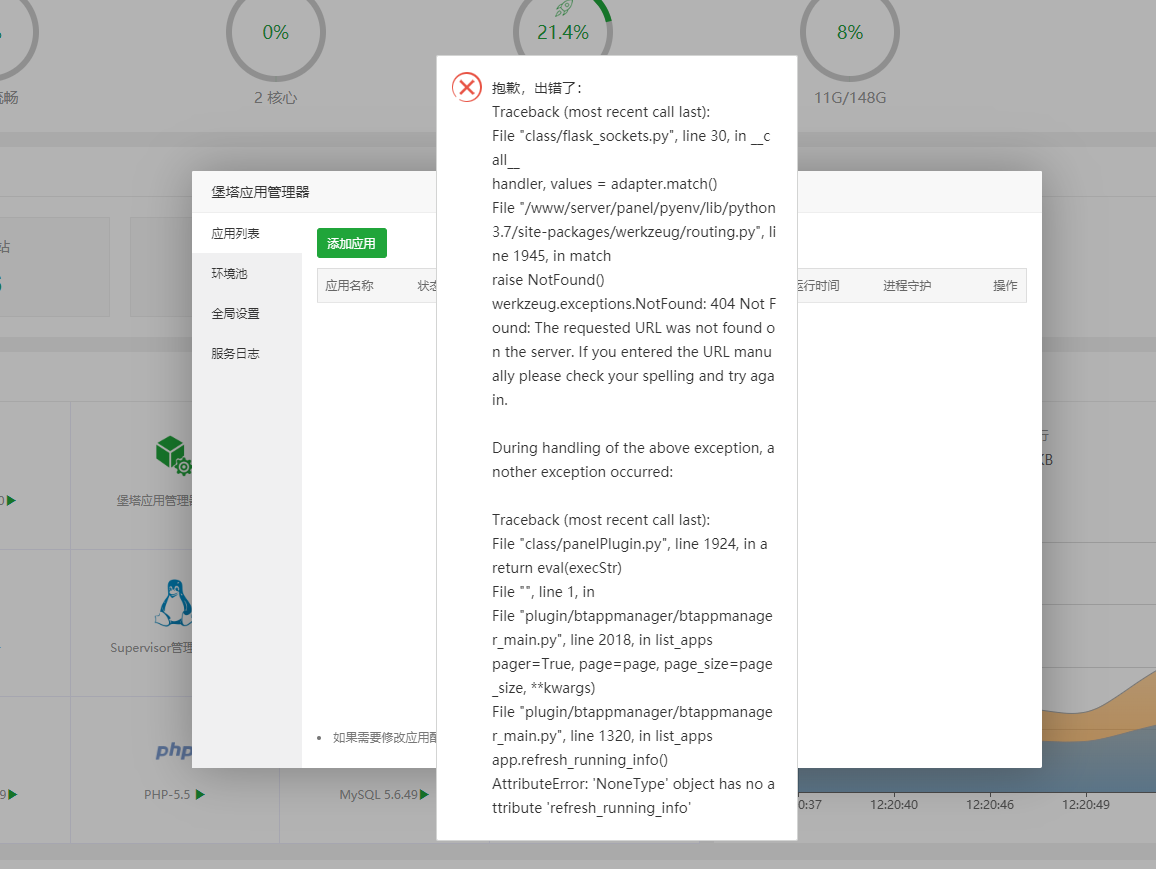Click the 0% CPU usage gauge
1156x869 pixels.
click(x=276, y=32)
